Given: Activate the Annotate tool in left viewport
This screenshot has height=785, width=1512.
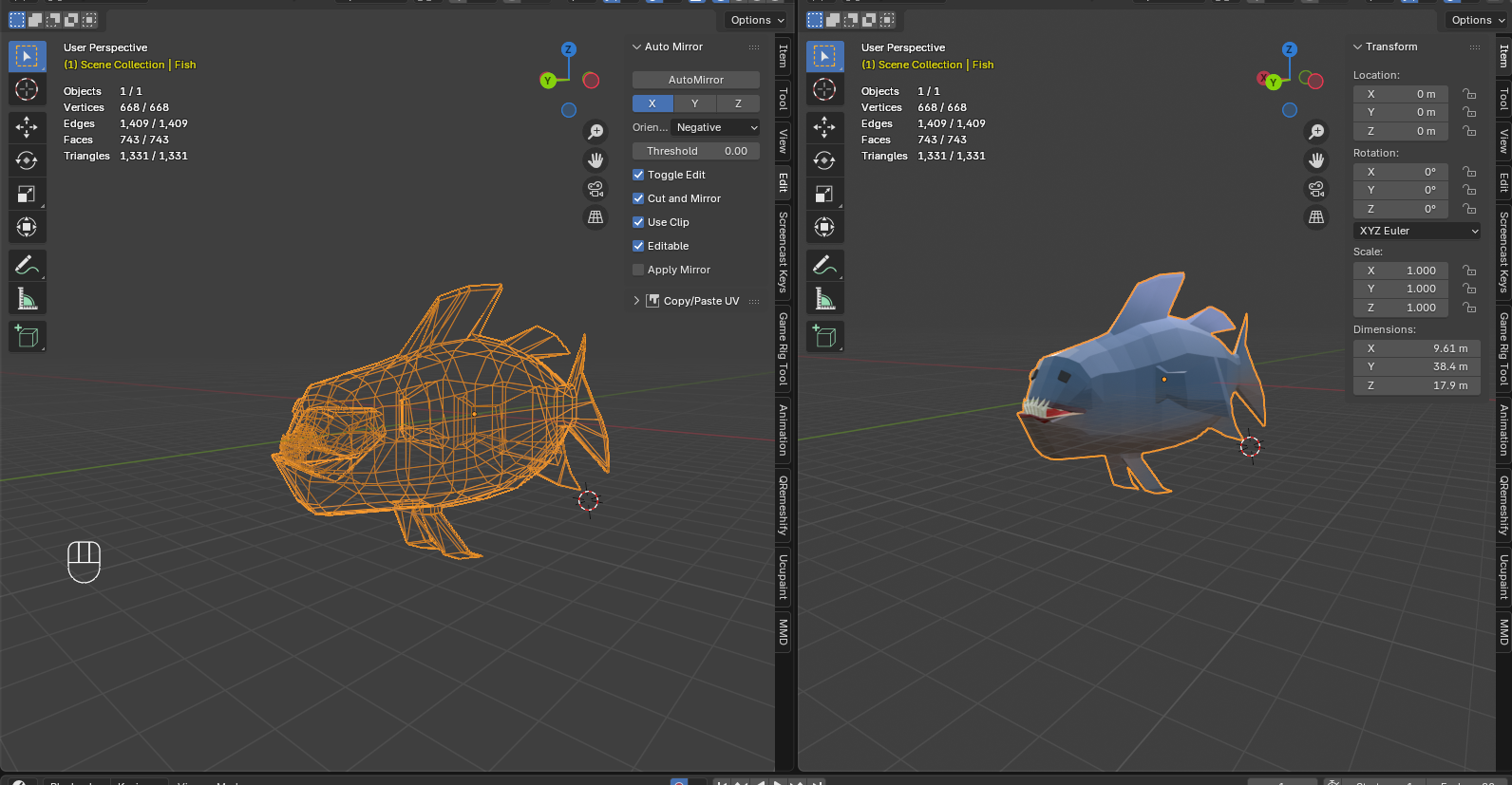Looking at the screenshot, I should pos(27,266).
